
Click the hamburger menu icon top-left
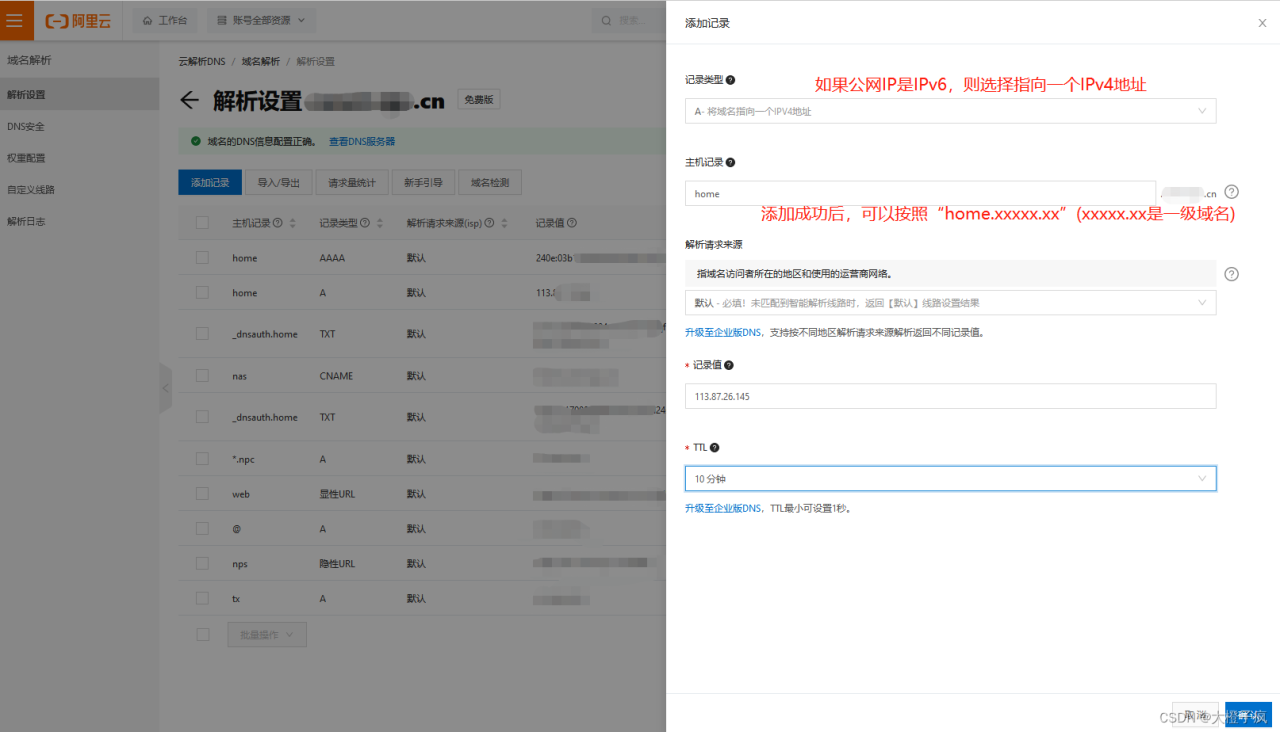16,20
